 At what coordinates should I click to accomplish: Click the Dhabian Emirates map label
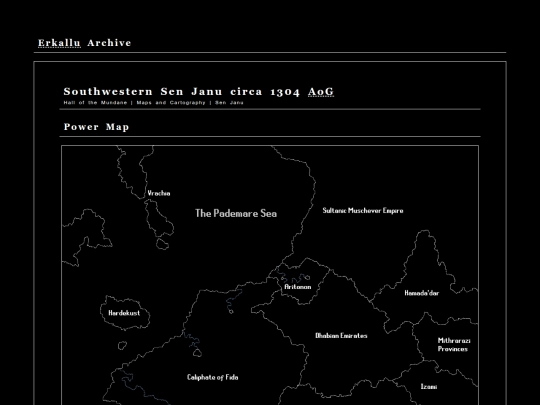point(341,335)
